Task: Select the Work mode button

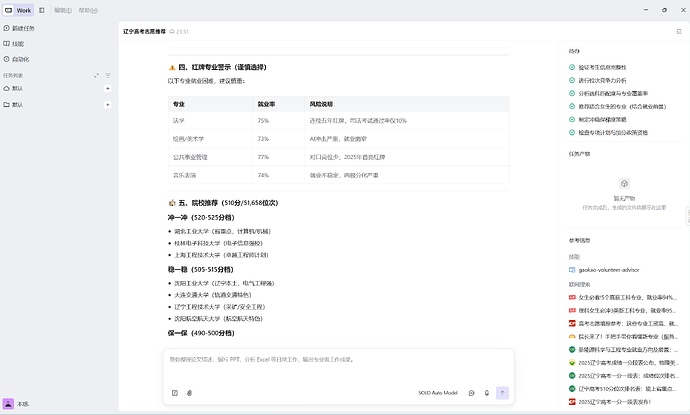Action: (18, 10)
